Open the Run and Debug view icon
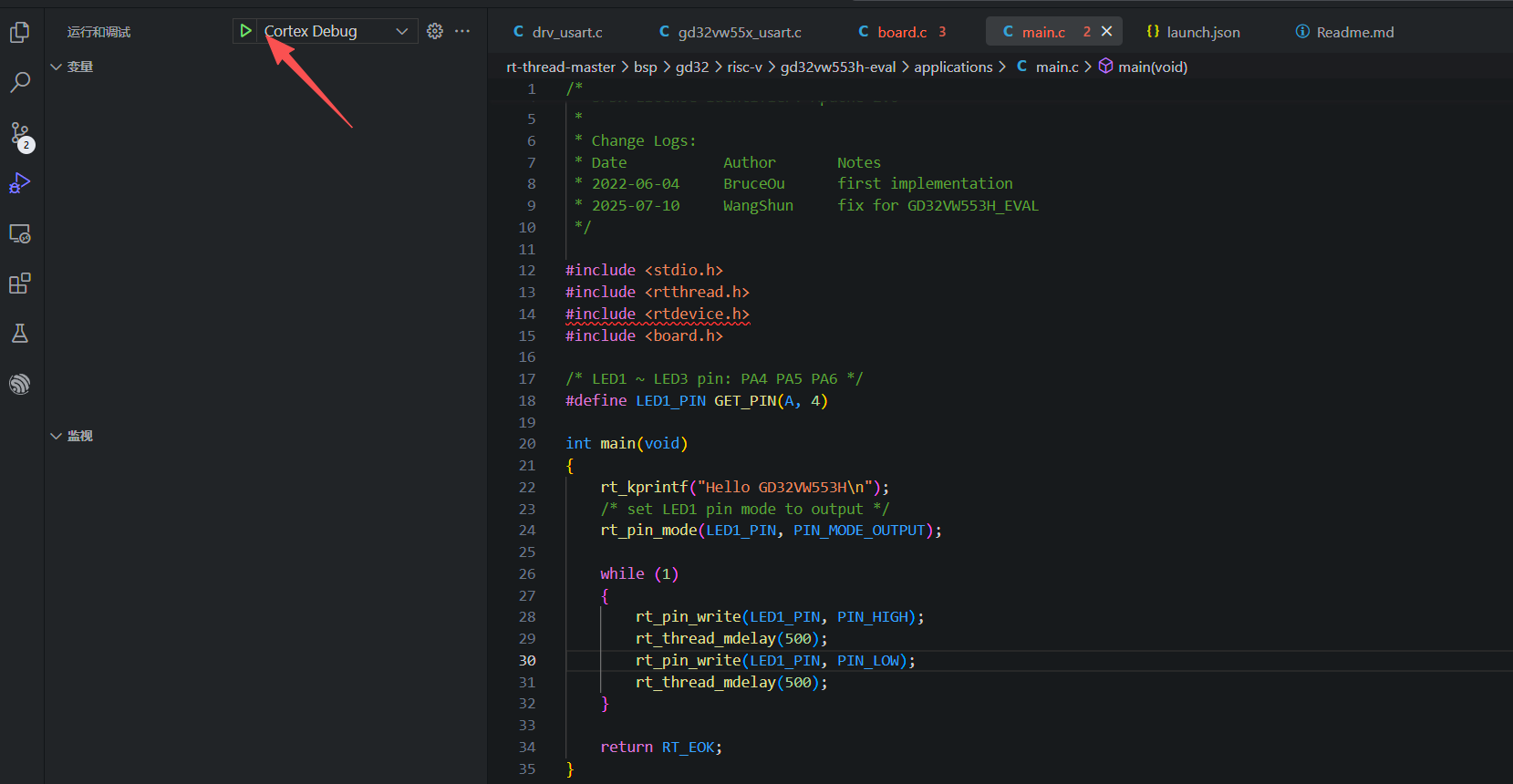1513x784 pixels. (20, 183)
